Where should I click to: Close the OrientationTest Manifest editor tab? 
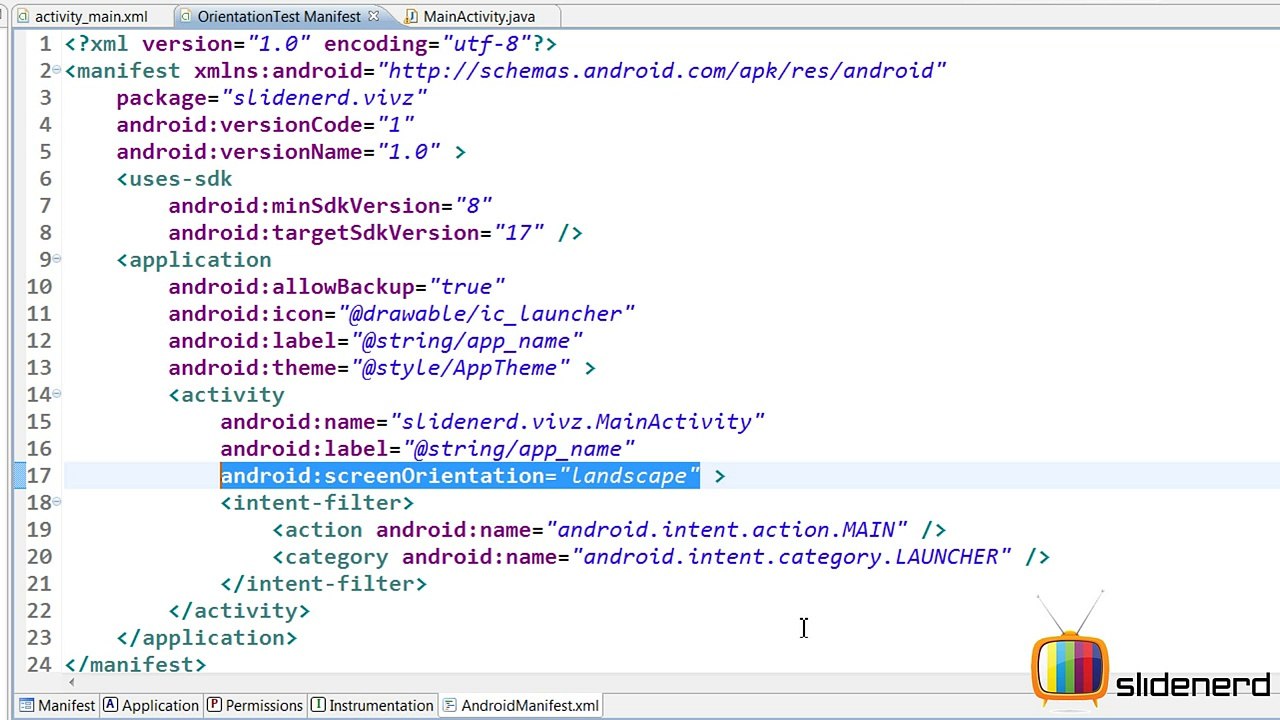pos(373,16)
